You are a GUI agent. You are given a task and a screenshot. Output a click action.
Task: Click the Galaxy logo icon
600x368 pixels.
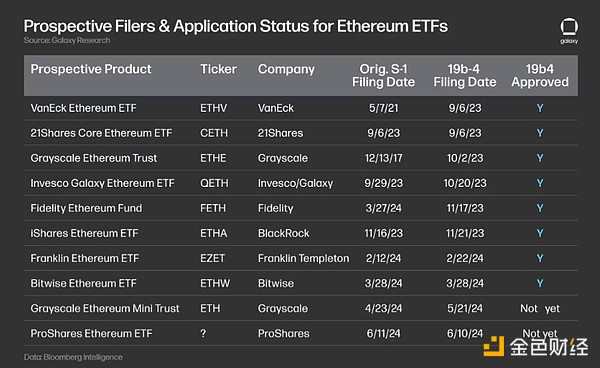pos(569,31)
